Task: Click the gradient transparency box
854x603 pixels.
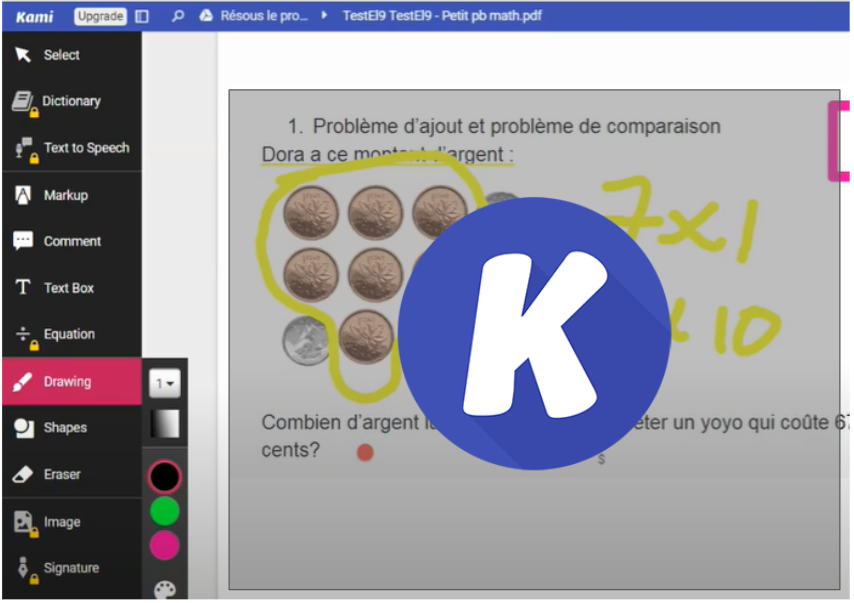Action: pos(164,424)
